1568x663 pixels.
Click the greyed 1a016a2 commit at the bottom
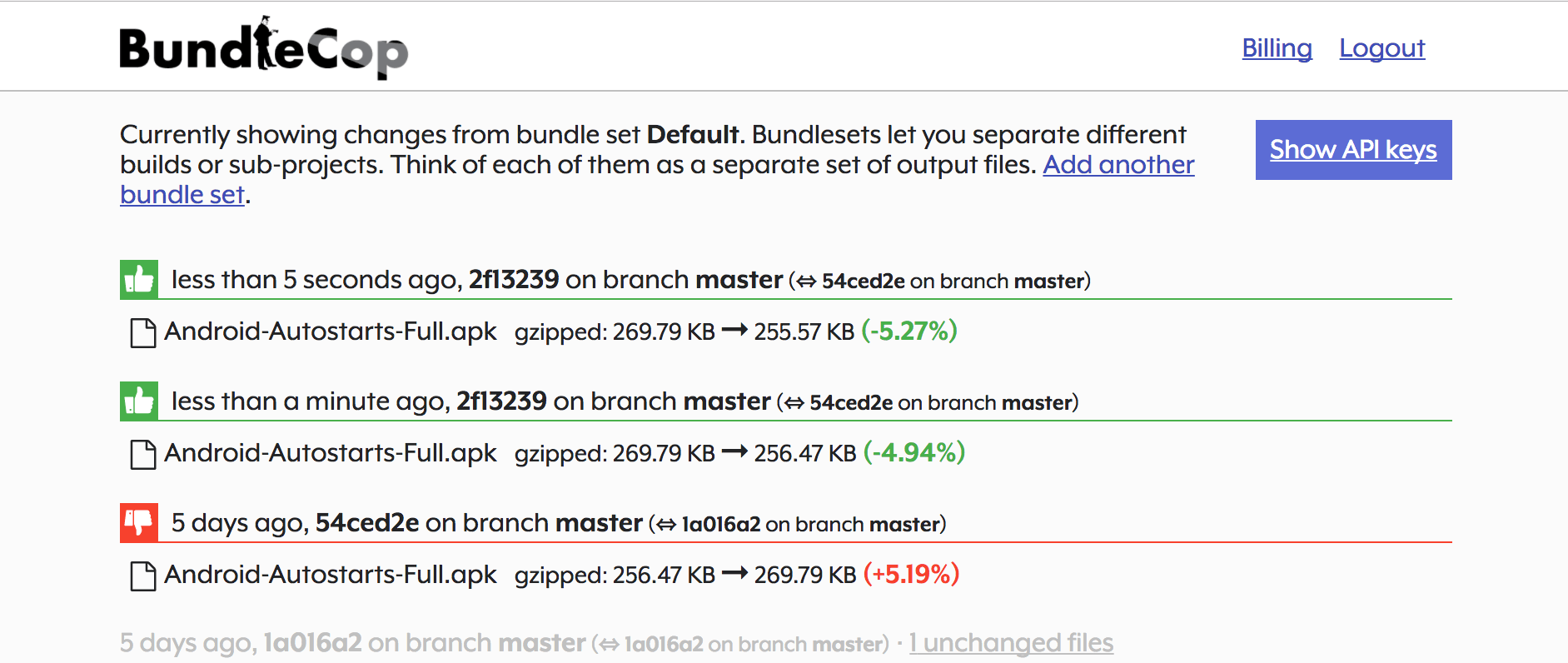coord(312,643)
